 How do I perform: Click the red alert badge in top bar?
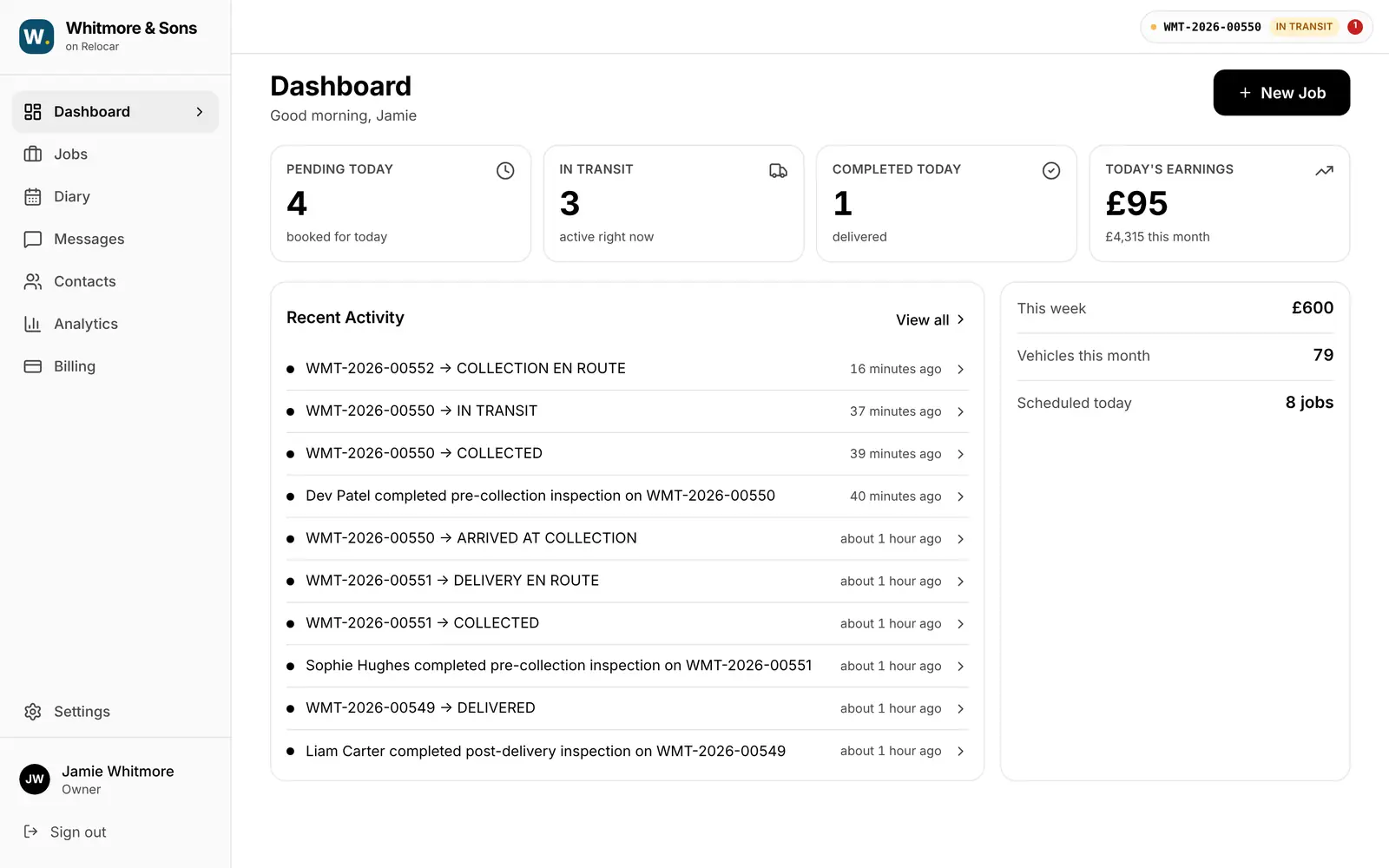[x=1355, y=27]
